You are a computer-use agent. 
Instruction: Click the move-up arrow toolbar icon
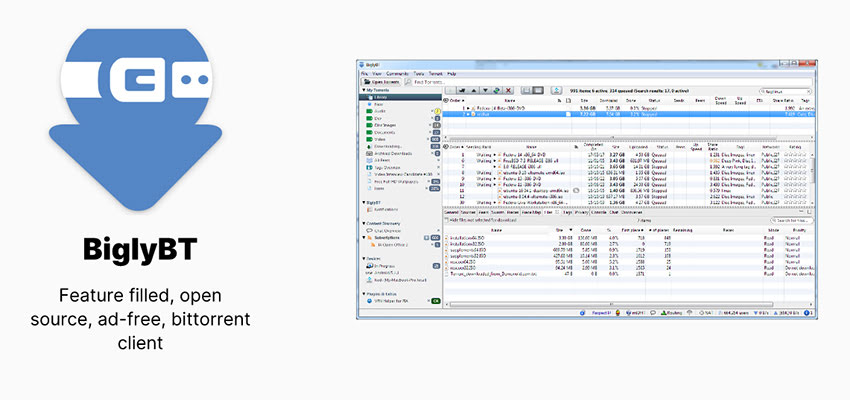pyautogui.click(x=474, y=91)
